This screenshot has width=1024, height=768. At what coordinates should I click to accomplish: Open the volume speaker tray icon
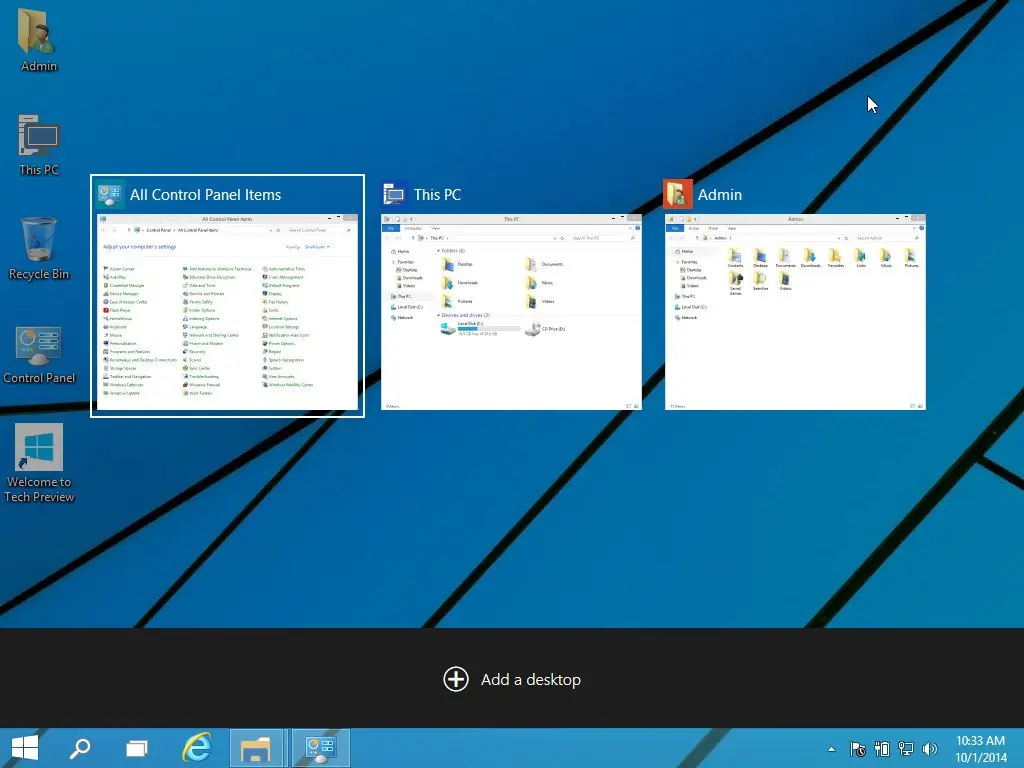930,749
